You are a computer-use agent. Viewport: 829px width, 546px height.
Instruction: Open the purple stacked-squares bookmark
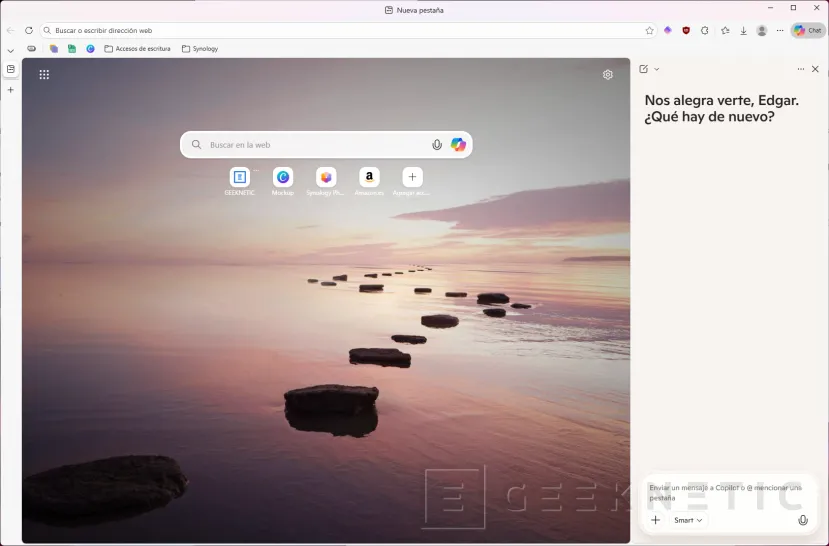click(x=54, y=49)
